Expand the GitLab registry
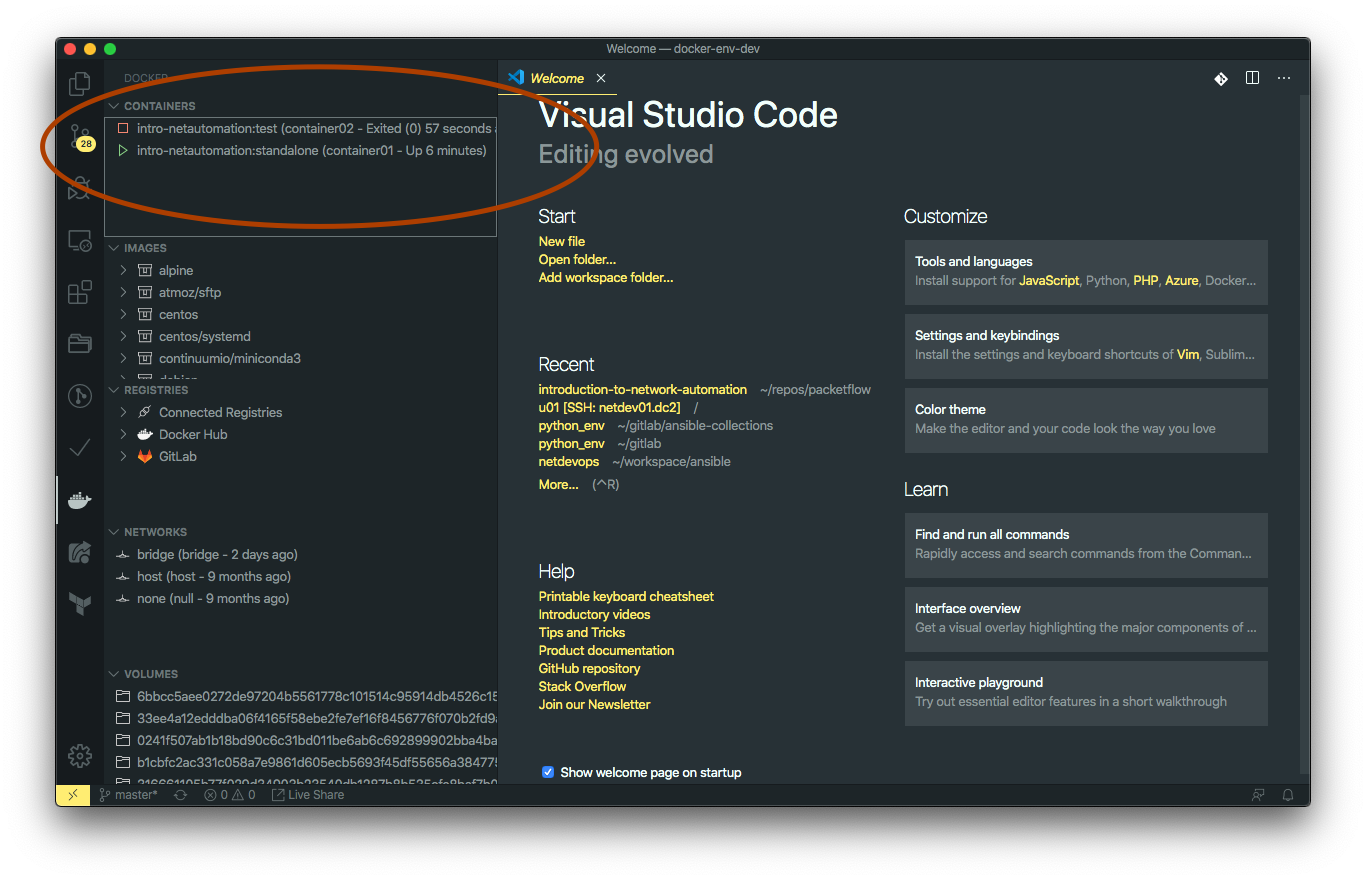 point(123,456)
